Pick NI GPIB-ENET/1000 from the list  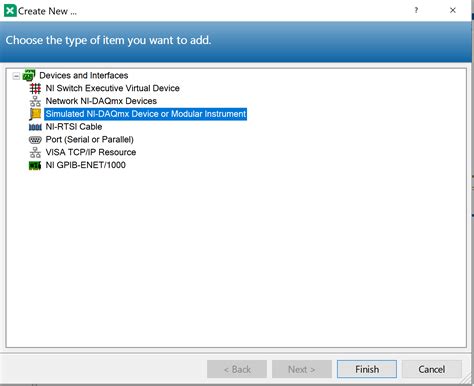[85, 165]
